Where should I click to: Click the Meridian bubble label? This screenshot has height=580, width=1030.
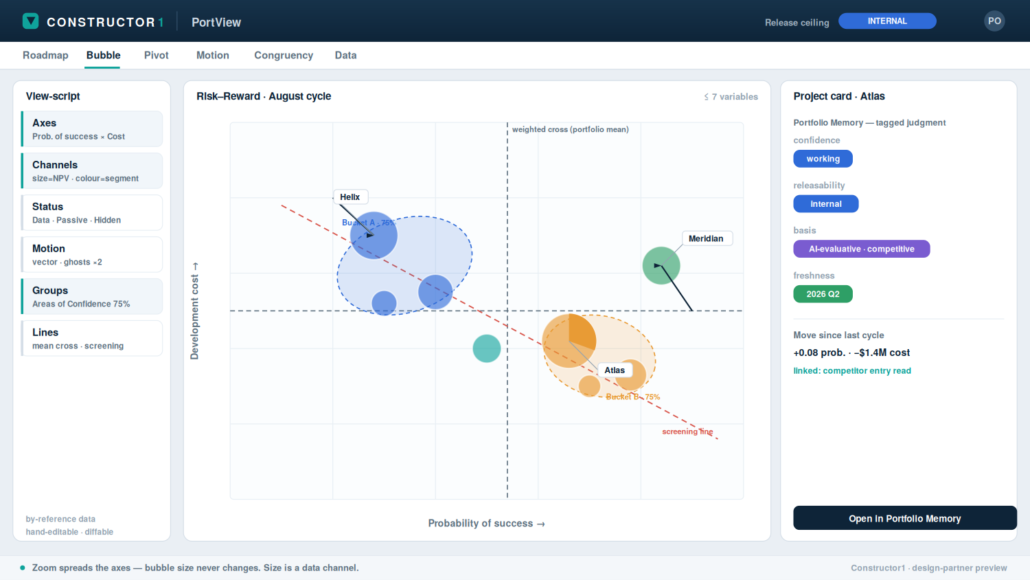tap(706, 238)
